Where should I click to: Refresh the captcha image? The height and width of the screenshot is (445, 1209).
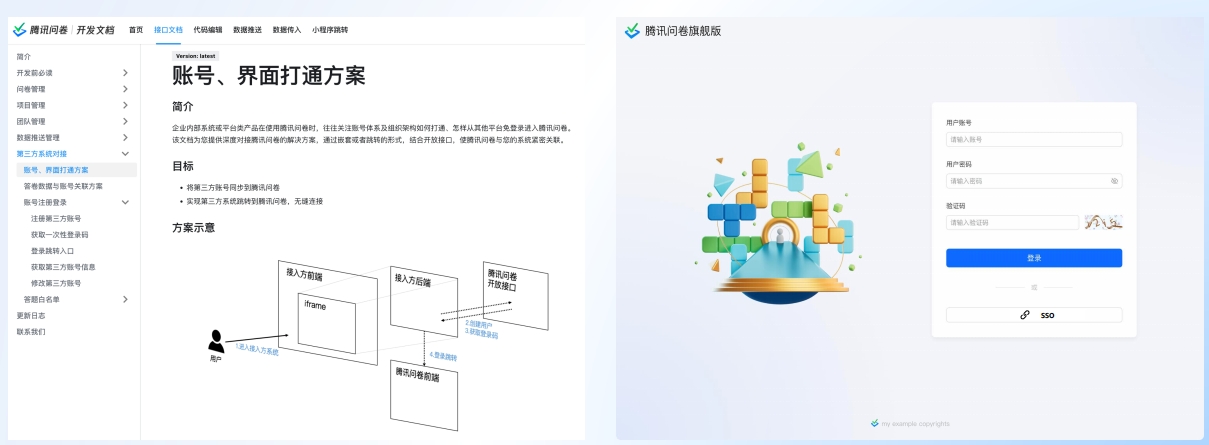tap(1103, 222)
